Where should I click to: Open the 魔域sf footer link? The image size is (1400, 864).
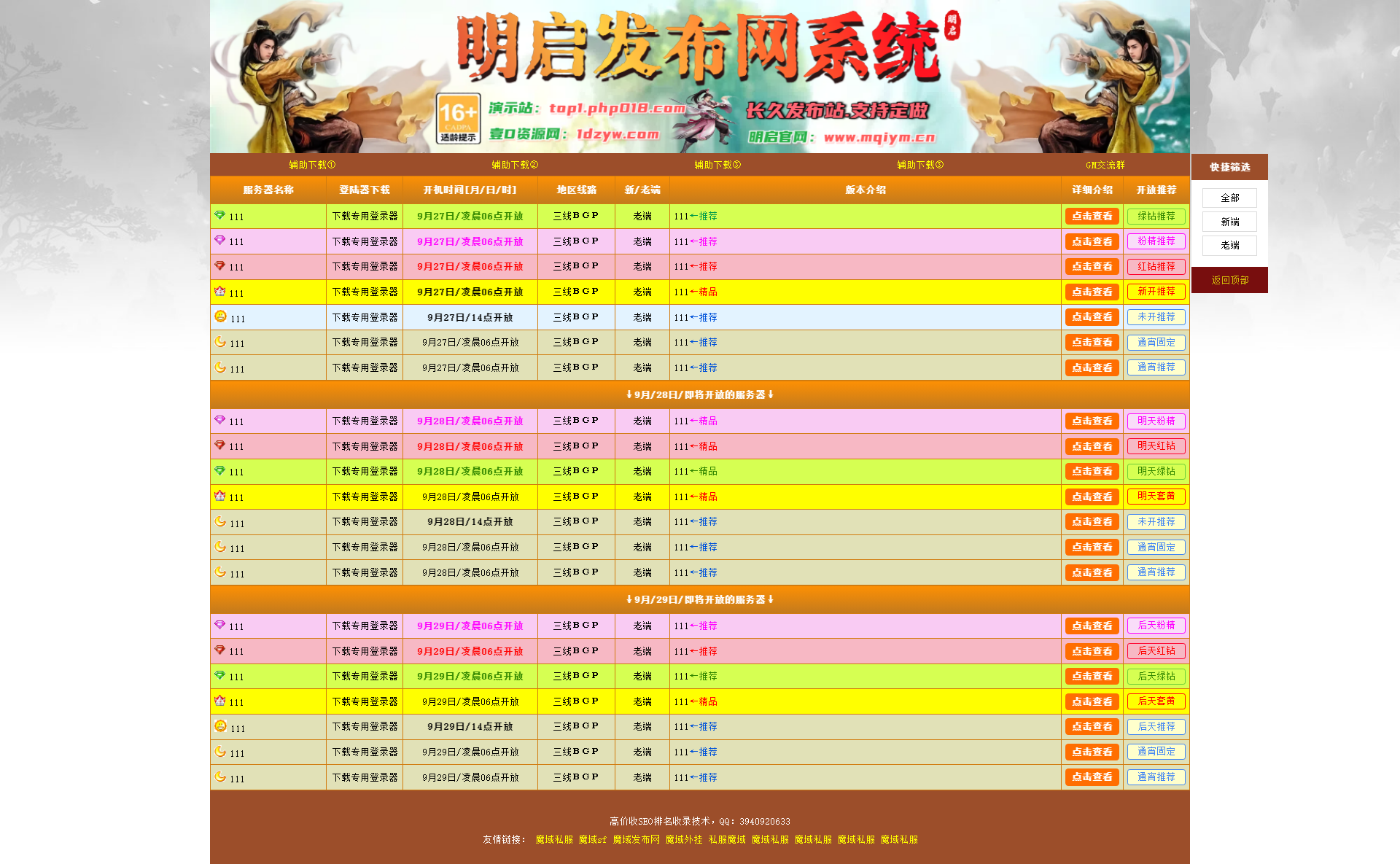(x=592, y=840)
